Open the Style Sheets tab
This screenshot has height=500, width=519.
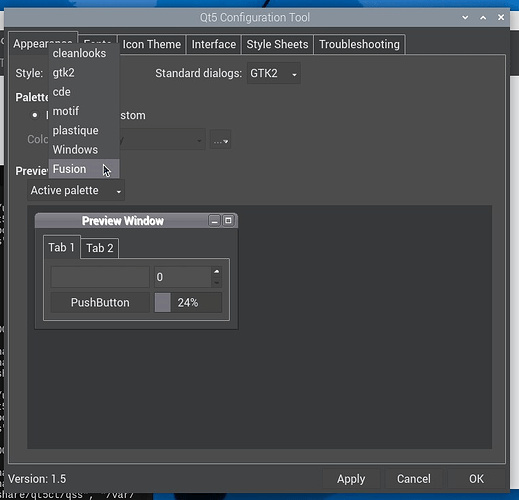coord(277,44)
